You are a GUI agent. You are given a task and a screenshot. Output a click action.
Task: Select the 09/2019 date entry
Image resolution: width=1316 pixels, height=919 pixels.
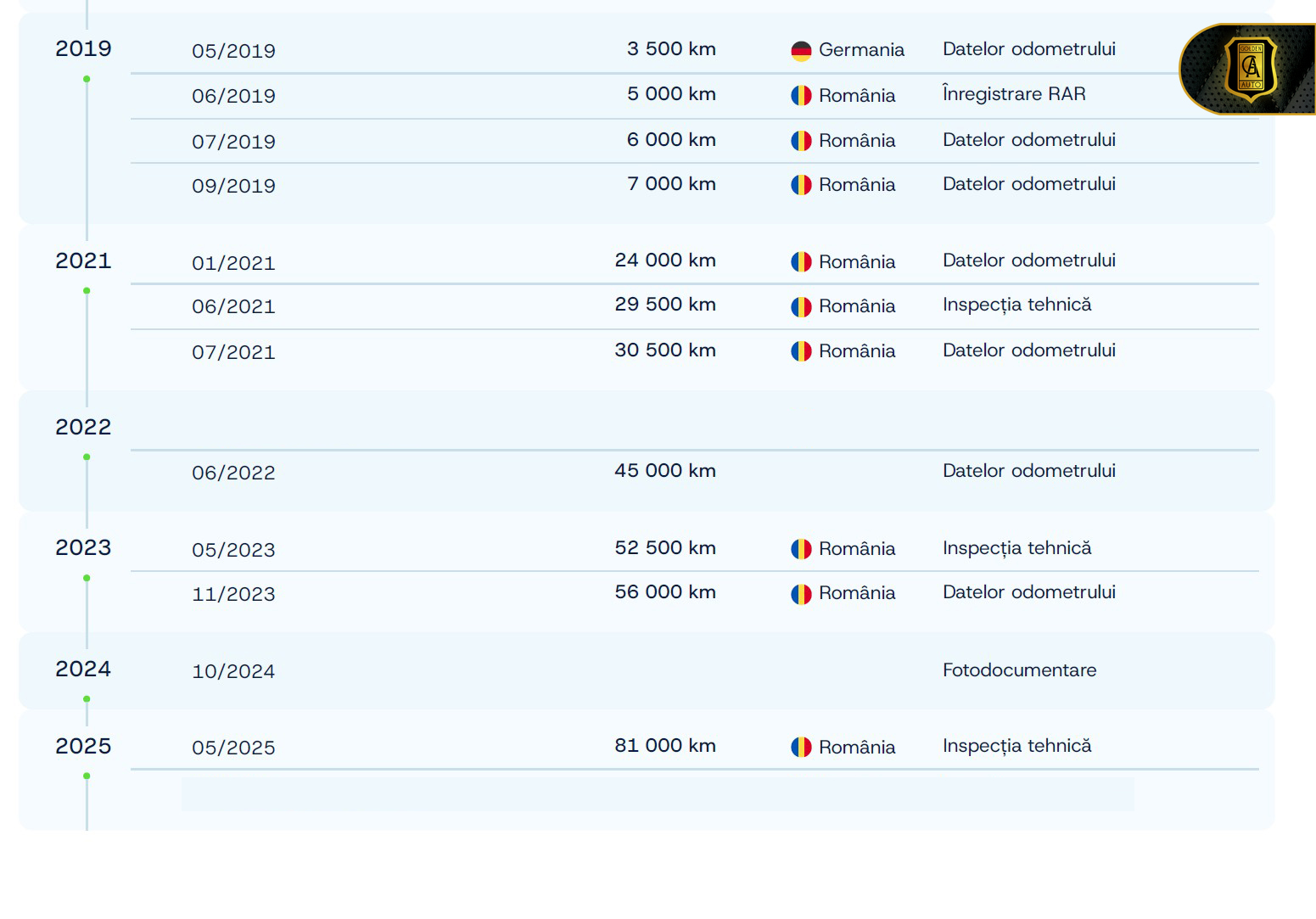233,186
